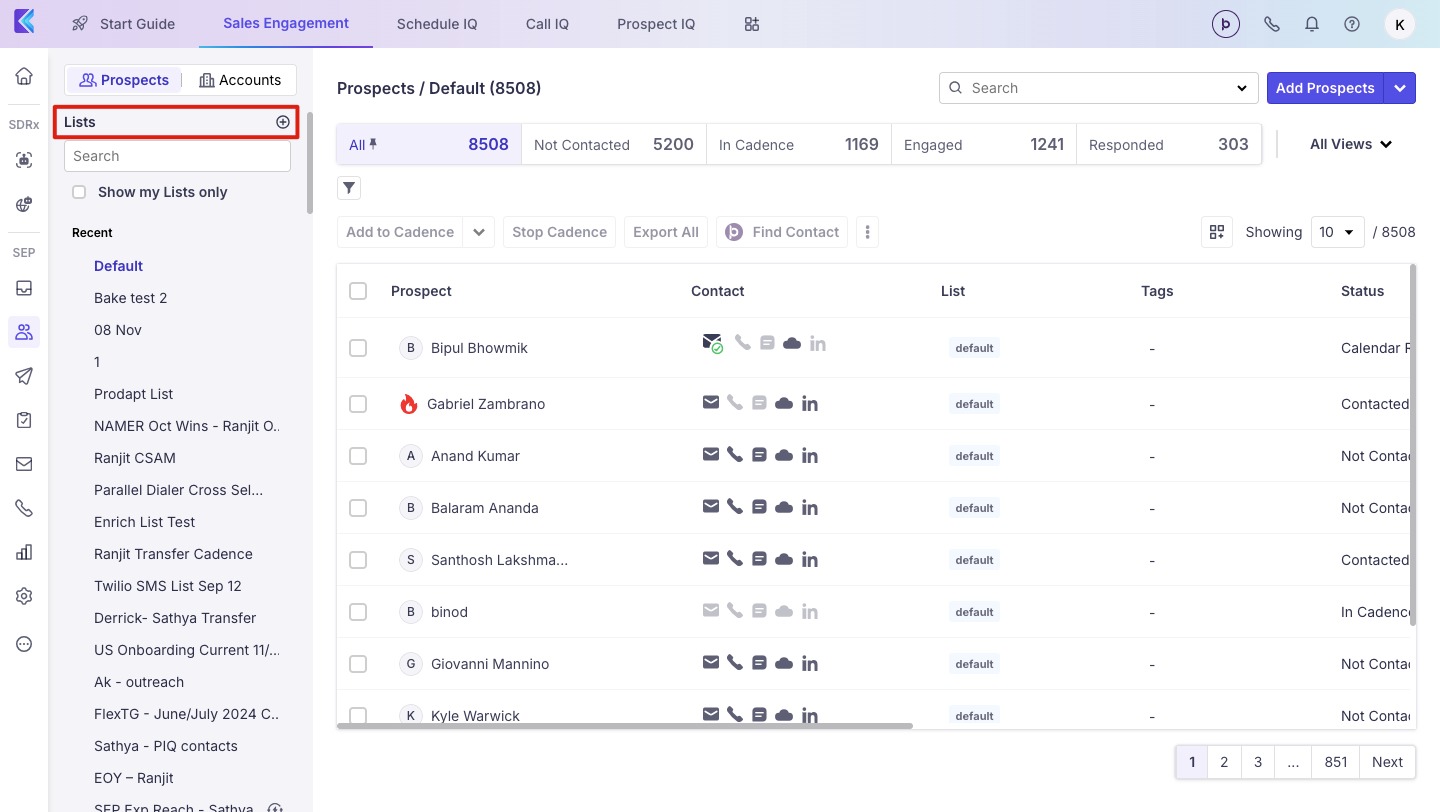Open the Bake test 2 list
The image size is (1440, 812).
pos(131,298)
